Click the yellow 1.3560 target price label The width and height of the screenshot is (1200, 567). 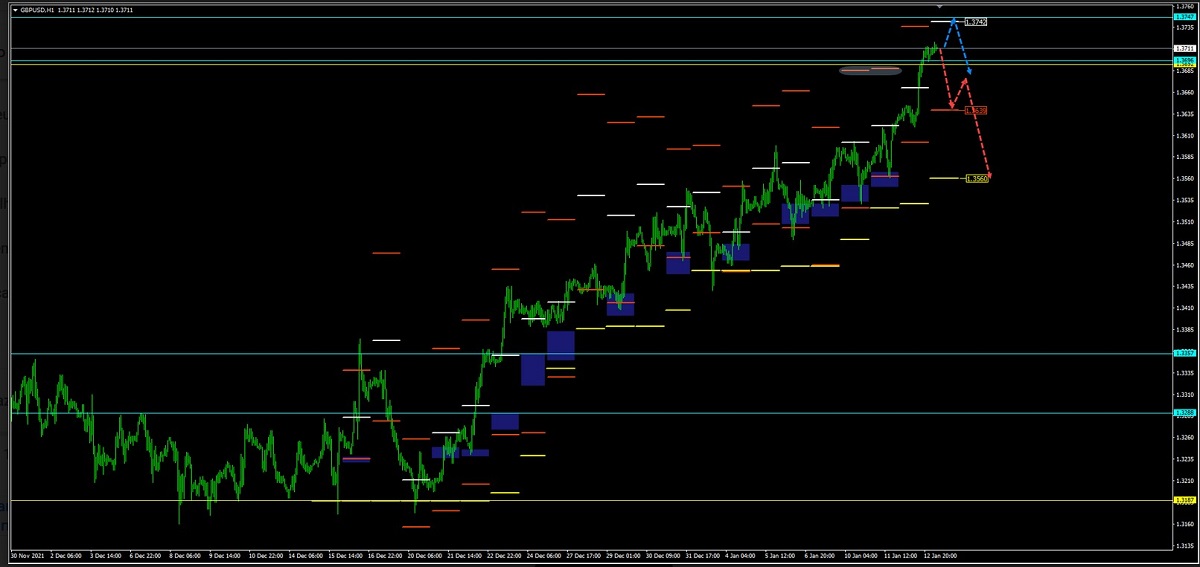[976, 178]
